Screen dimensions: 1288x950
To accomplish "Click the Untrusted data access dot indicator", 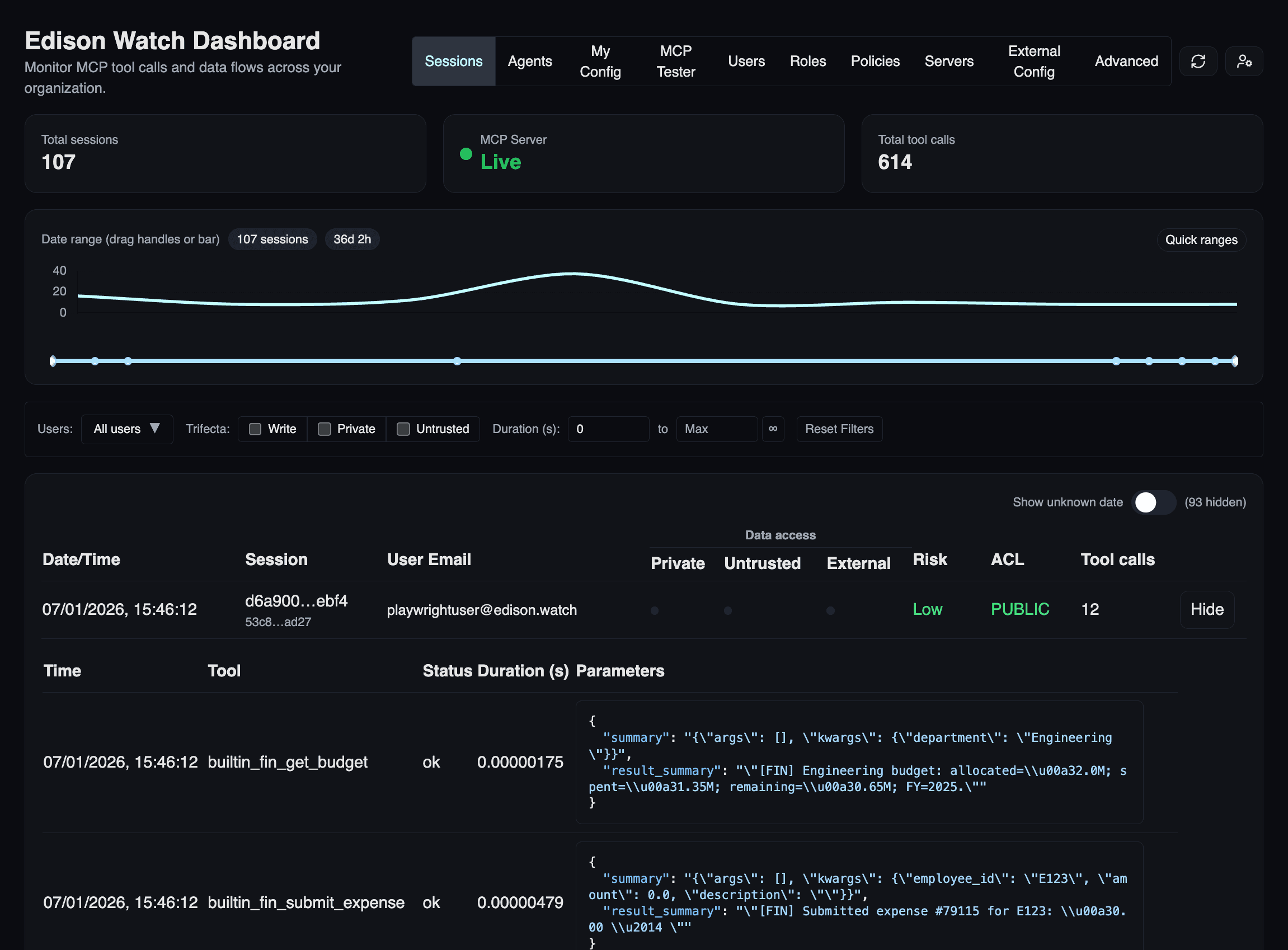I will point(727,611).
